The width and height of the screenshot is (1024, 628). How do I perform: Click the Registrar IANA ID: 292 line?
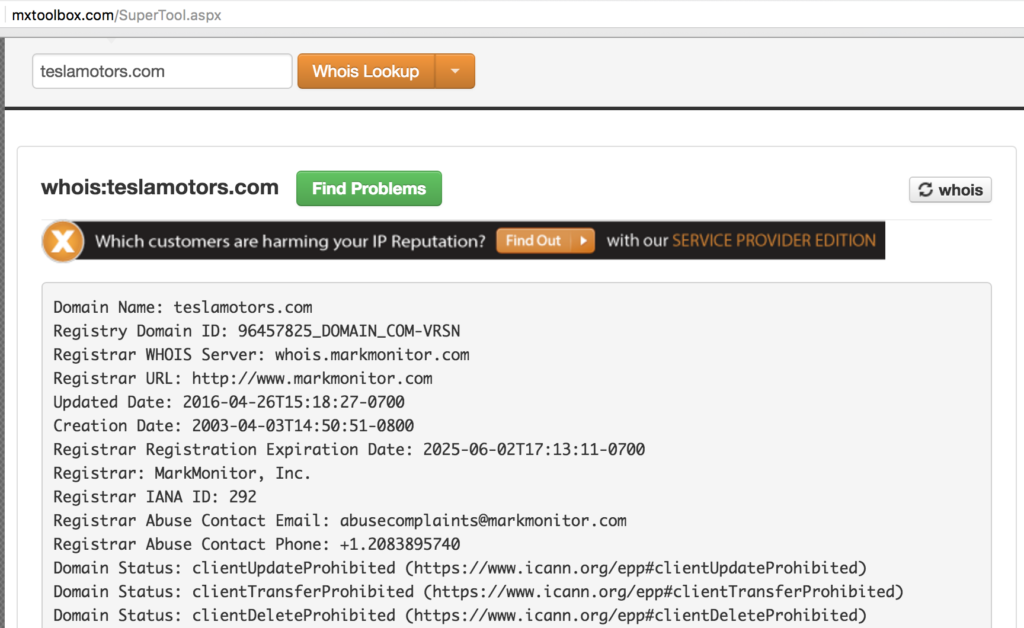tap(155, 497)
